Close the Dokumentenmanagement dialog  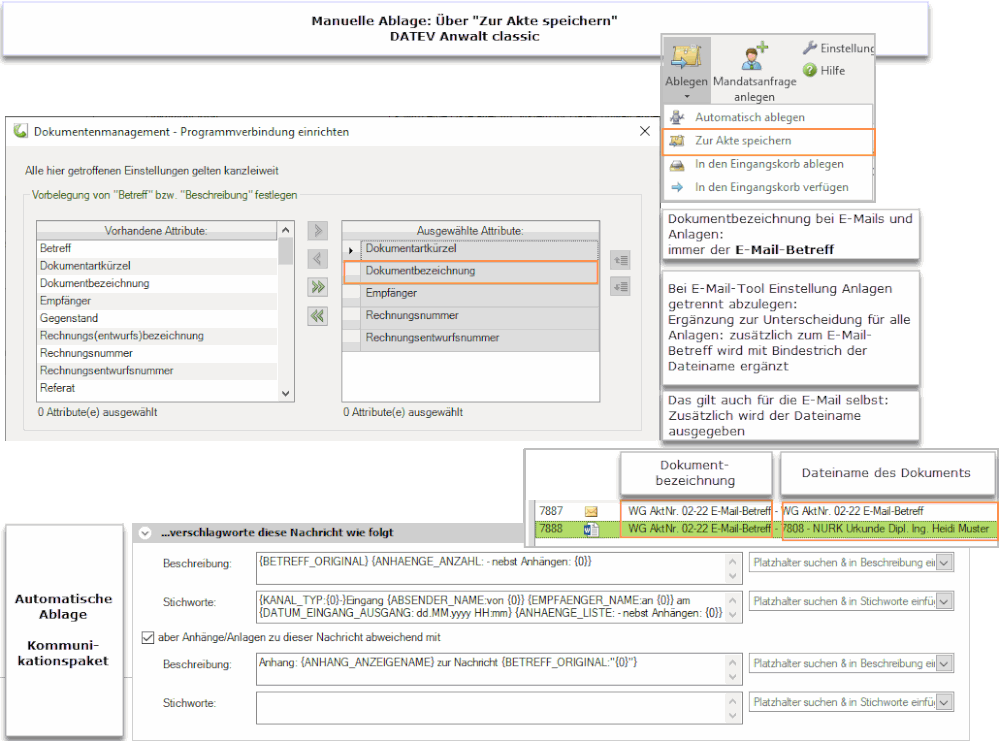tap(645, 131)
